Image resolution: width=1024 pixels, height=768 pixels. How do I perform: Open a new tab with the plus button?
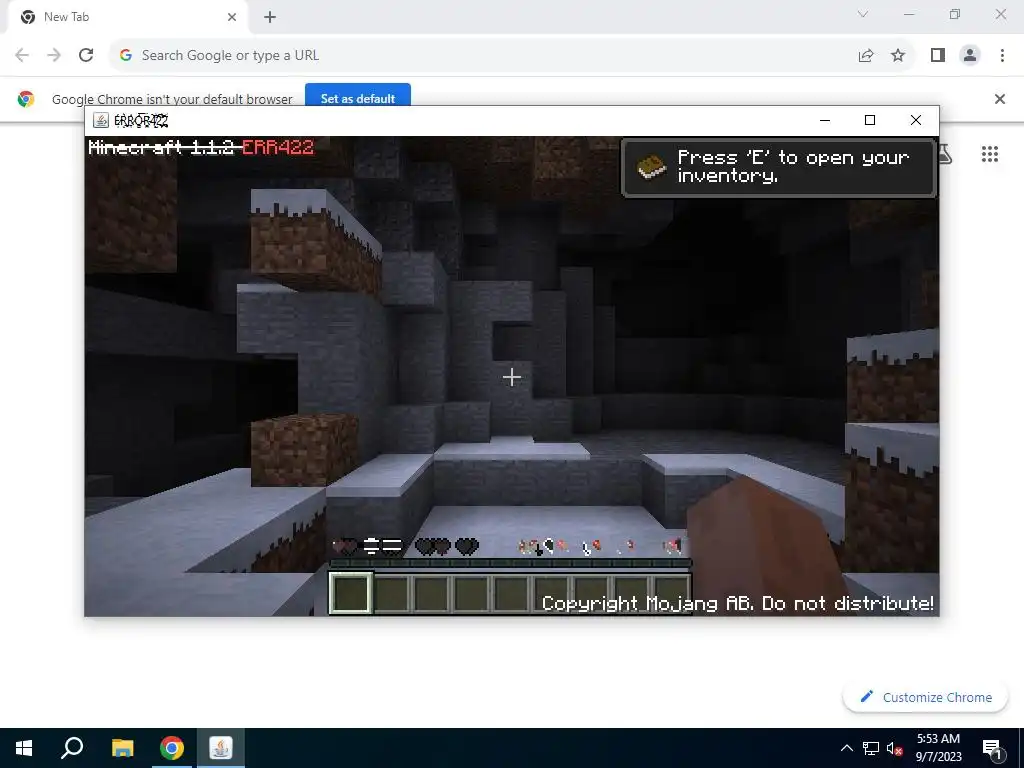point(270,17)
